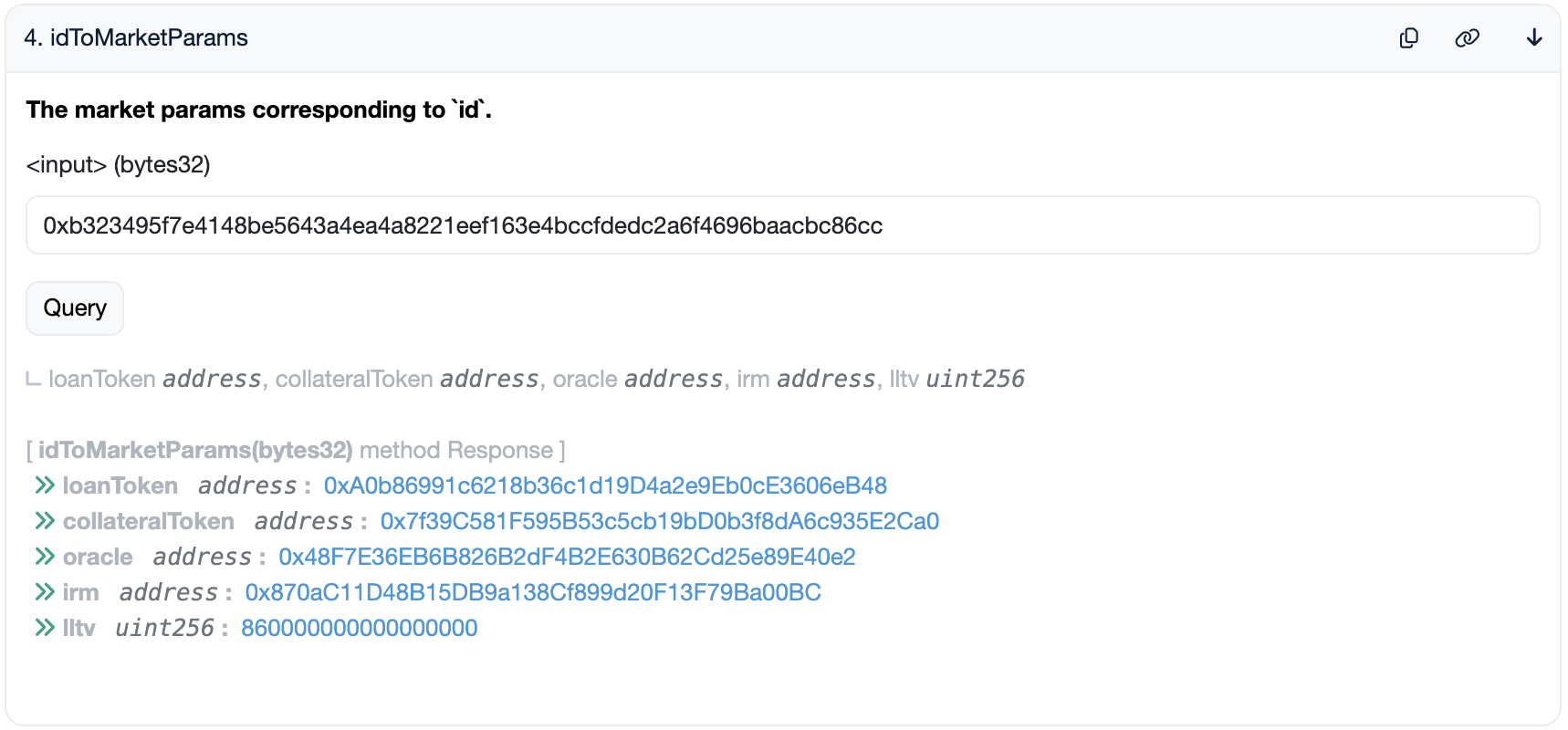Click the lltv value 860000000000000000
Viewport: 1568px width, 730px height.
point(359,628)
